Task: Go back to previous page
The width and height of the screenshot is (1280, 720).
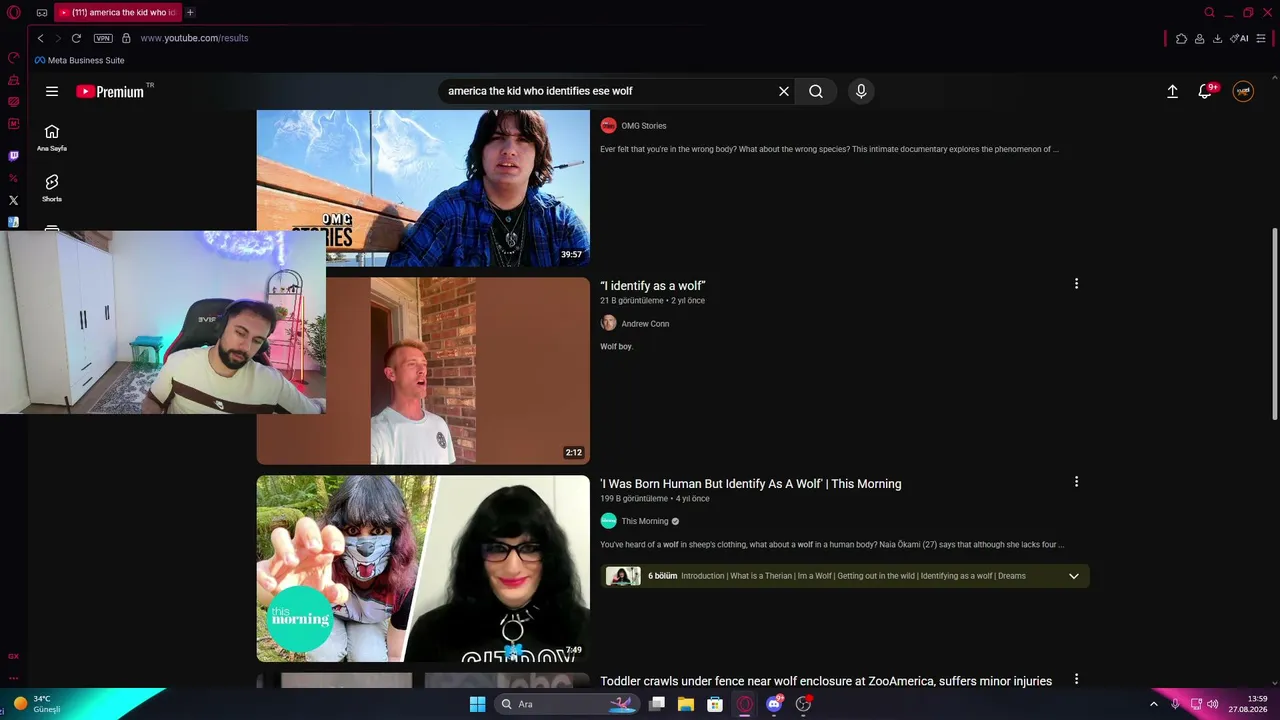Action: pos(40,38)
